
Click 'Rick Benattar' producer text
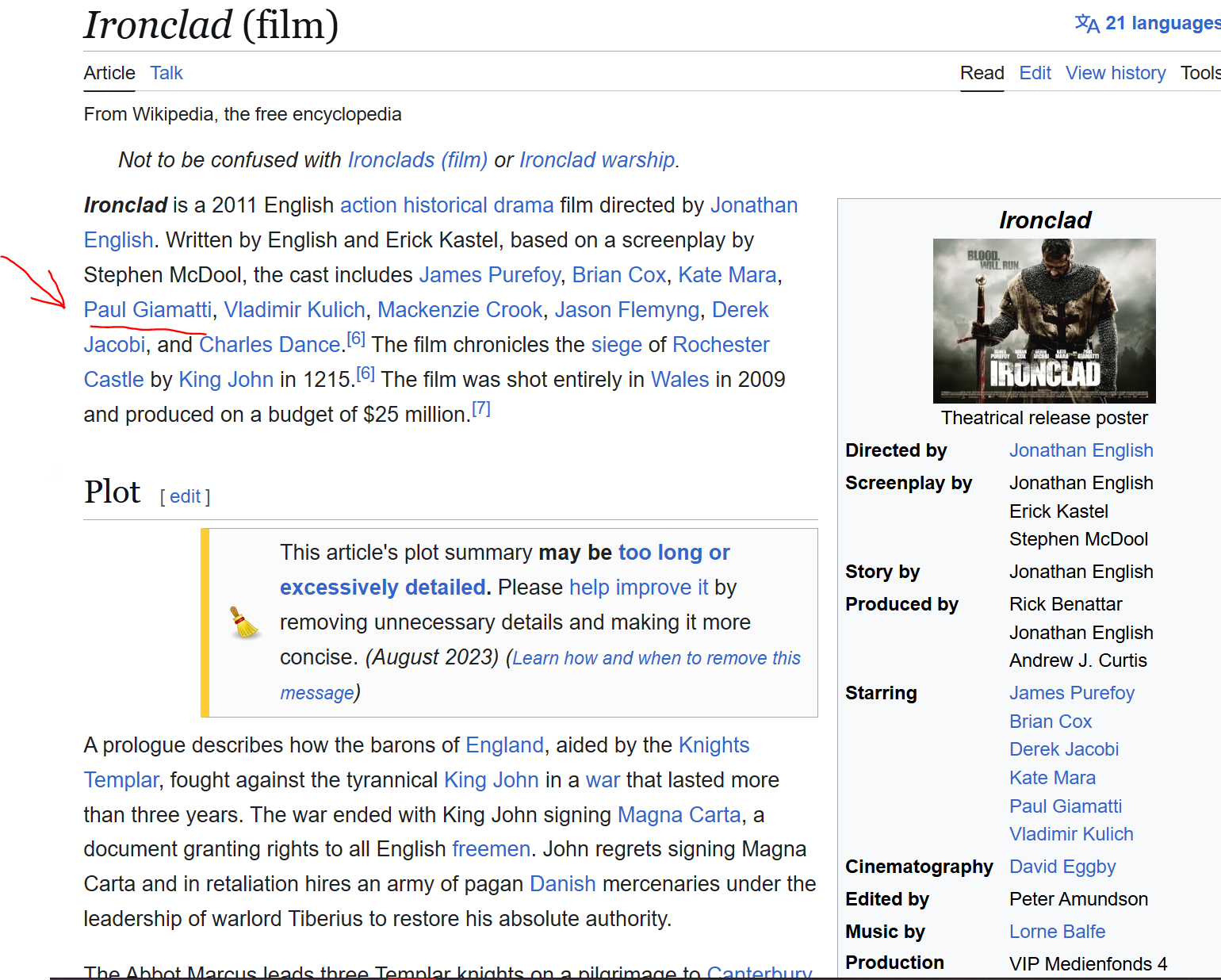(1066, 604)
